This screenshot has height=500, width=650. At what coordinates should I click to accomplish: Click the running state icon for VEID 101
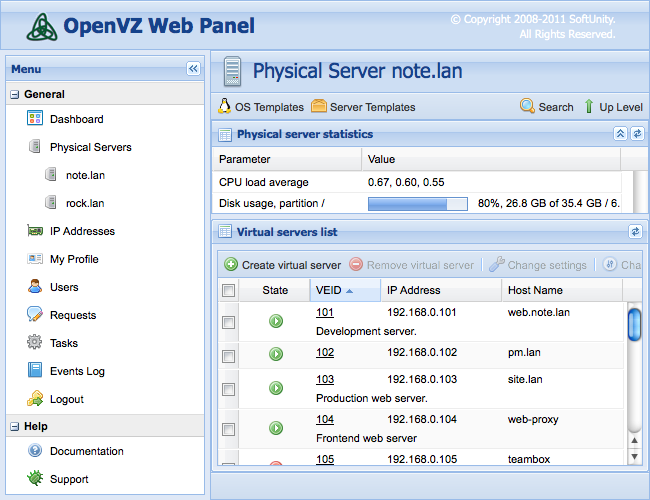[x=276, y=321]
